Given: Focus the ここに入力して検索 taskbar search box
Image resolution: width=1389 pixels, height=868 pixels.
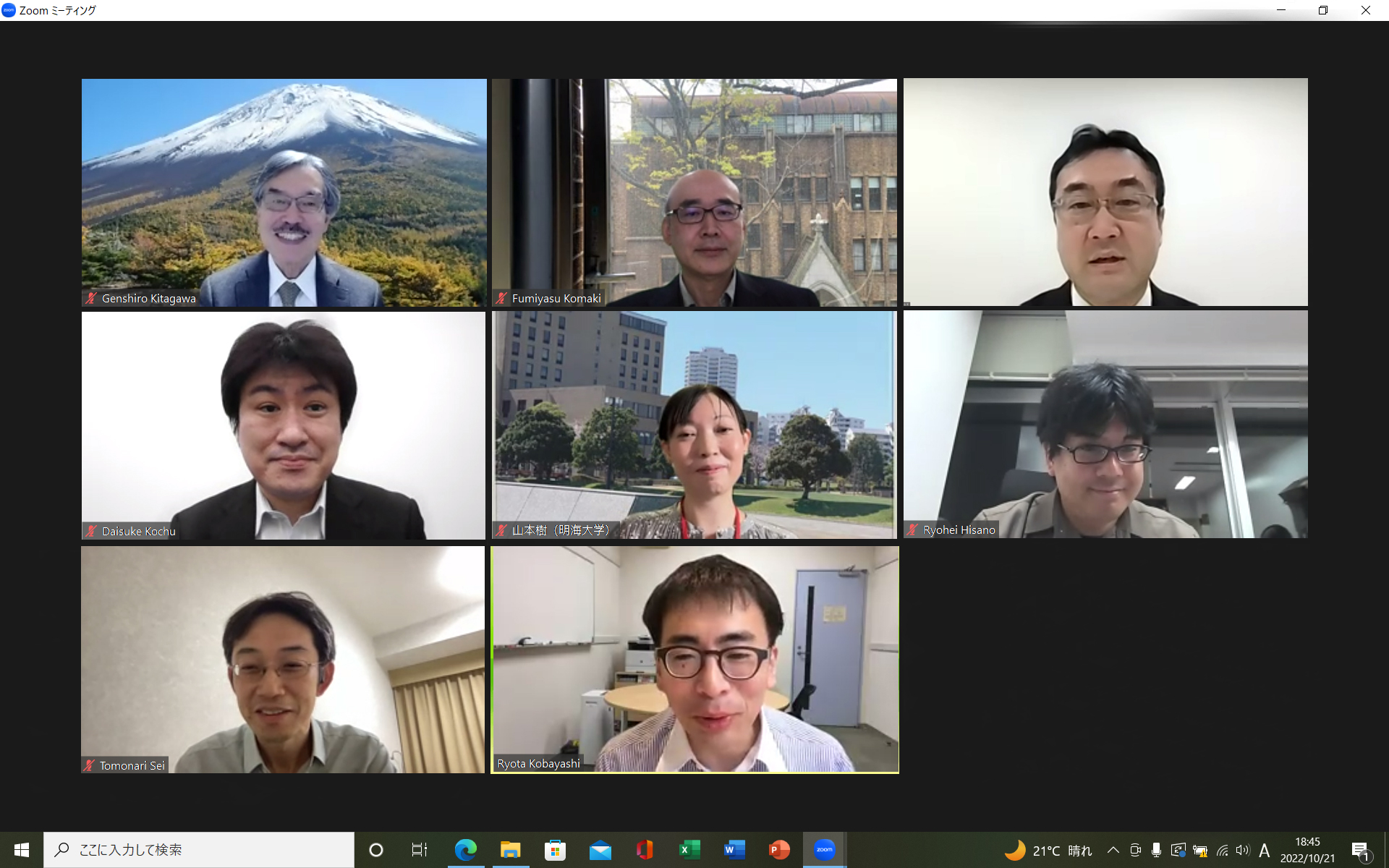Looking at the screenshot, I should (x=199, y=850).
